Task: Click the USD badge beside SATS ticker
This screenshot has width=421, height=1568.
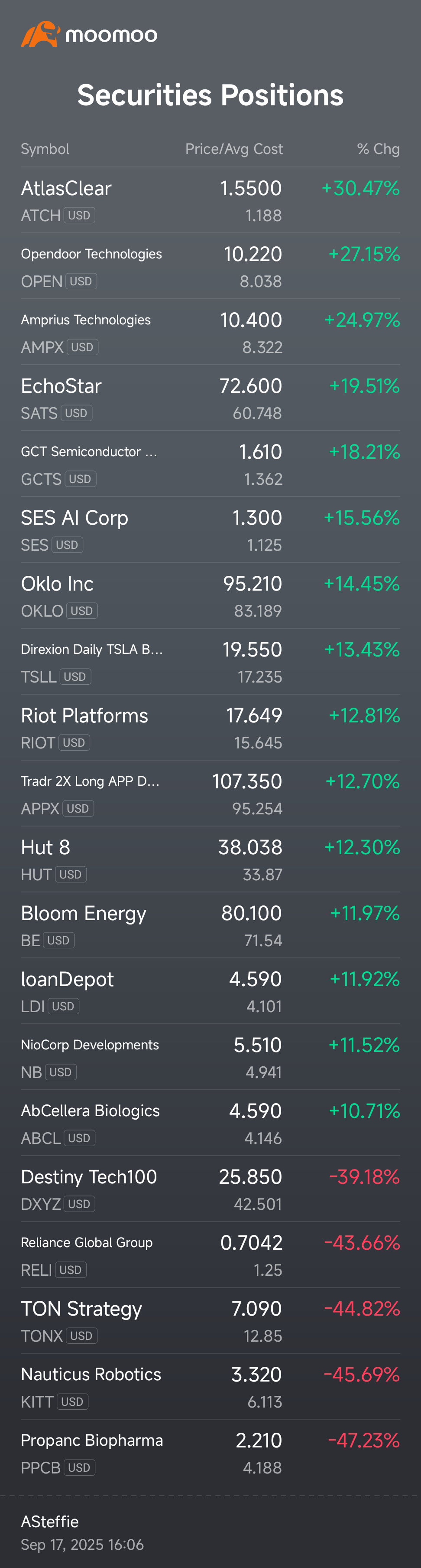Action: tap(76, 413)
